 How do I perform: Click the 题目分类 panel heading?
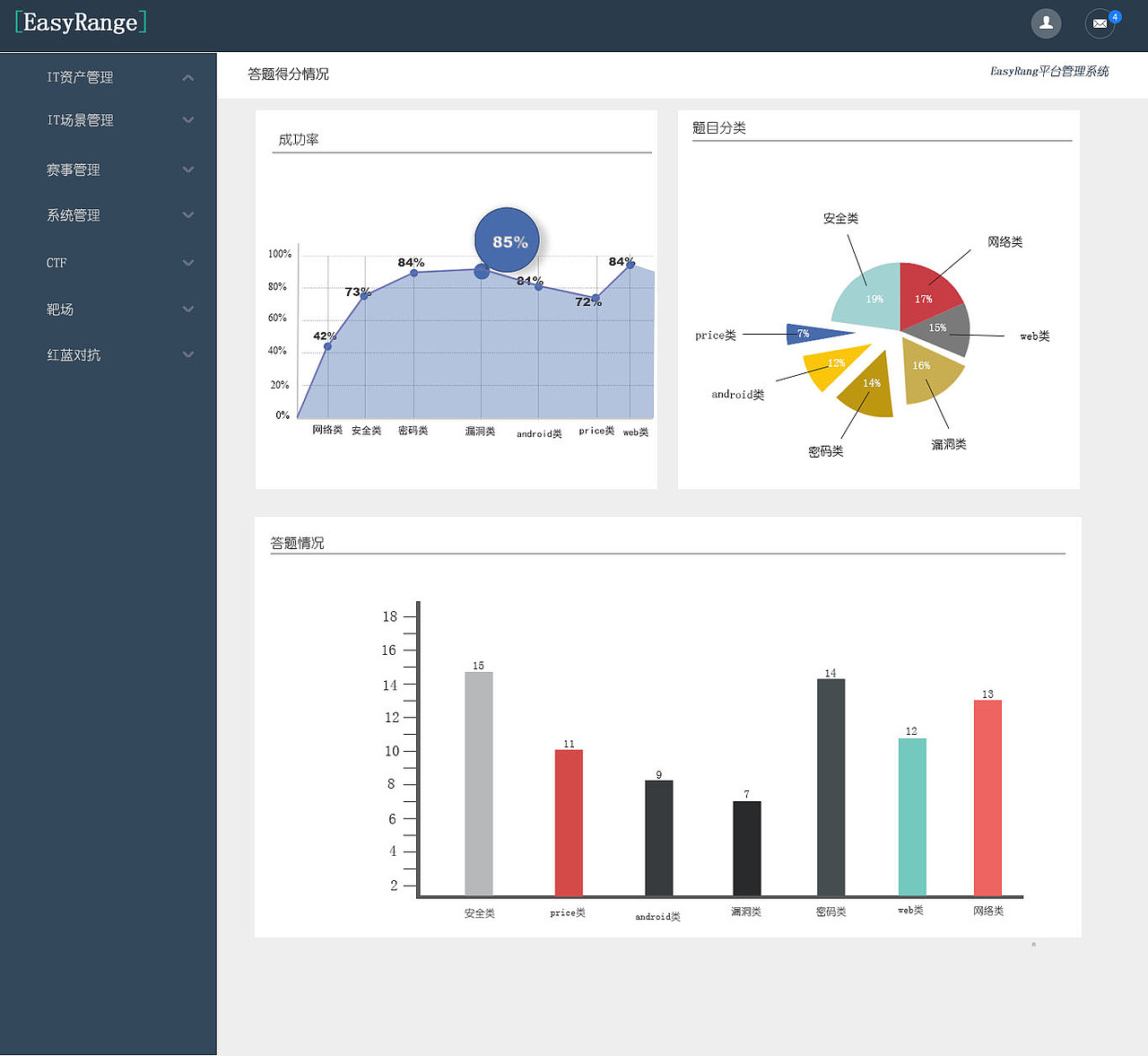coord(719,127)
